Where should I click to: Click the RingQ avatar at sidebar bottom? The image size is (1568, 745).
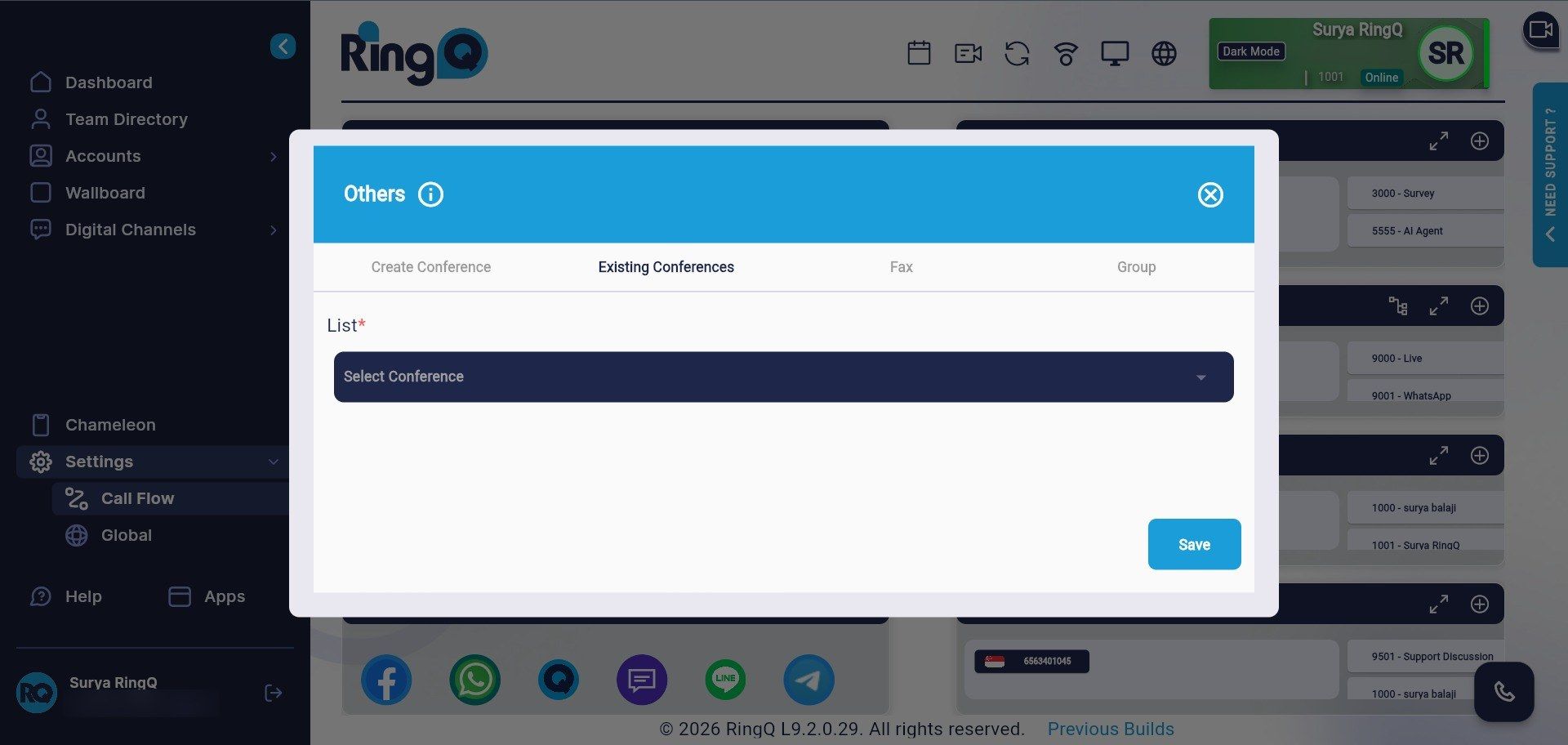[x=37, y=693]
